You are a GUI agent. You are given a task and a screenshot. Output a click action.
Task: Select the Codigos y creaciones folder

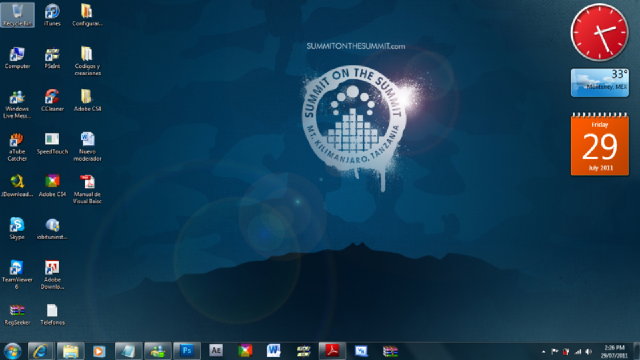pos(87,61)
